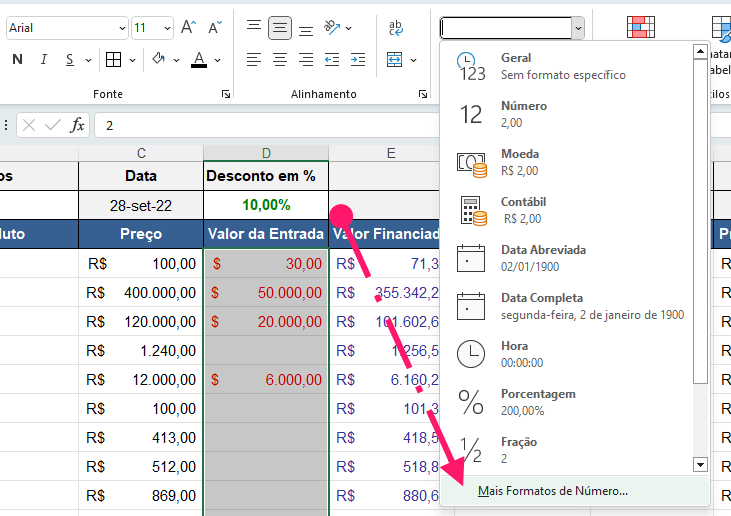Click the wrap text icon
Viewport: 731px width, 516px height.
tap(396, 28)
